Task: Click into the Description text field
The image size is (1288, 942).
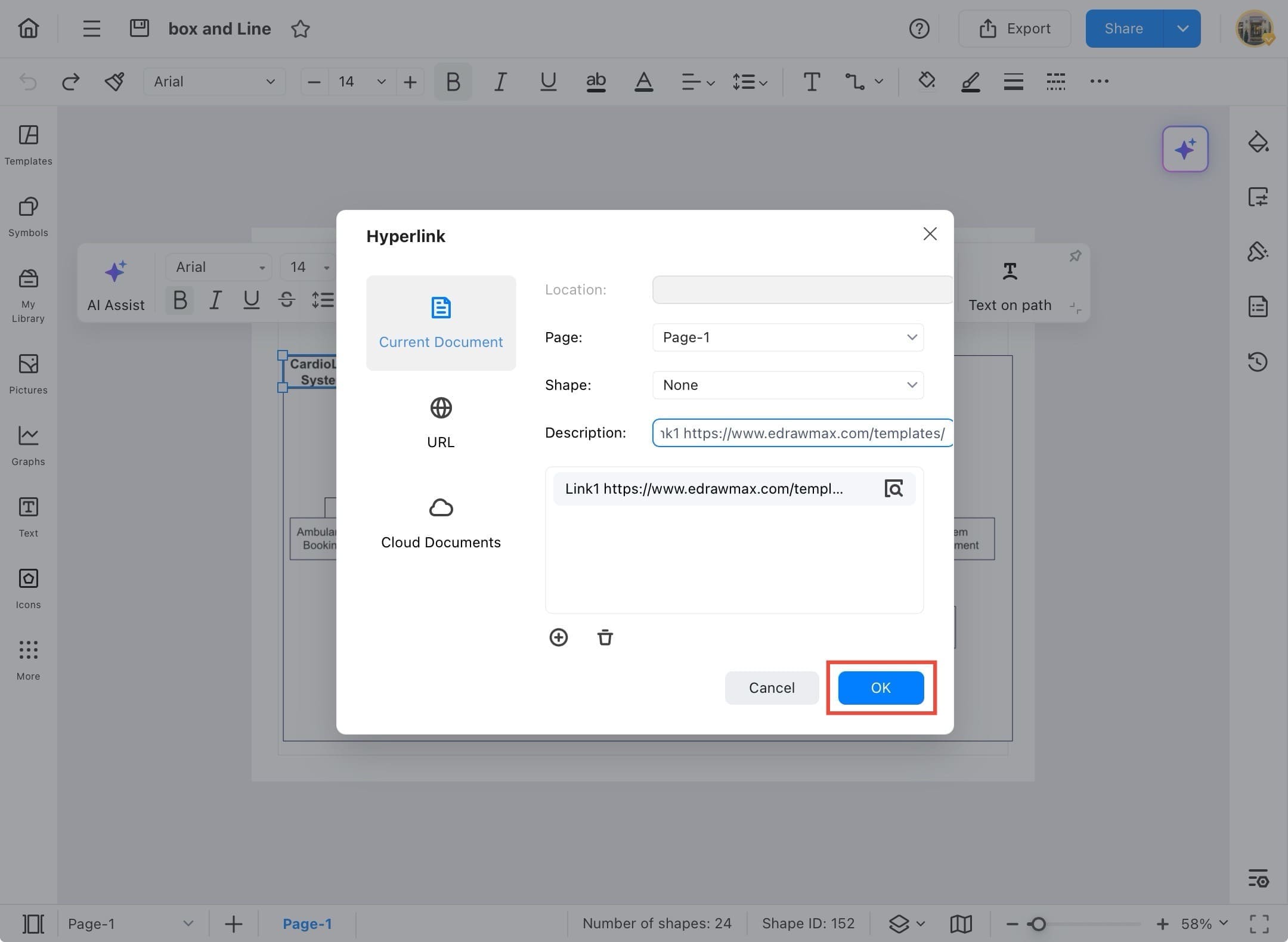Action: coord(801,433)
